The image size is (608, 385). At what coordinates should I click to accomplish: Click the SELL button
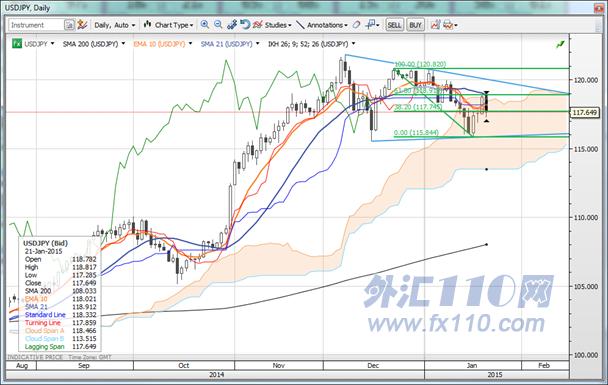tap(394, 25)
